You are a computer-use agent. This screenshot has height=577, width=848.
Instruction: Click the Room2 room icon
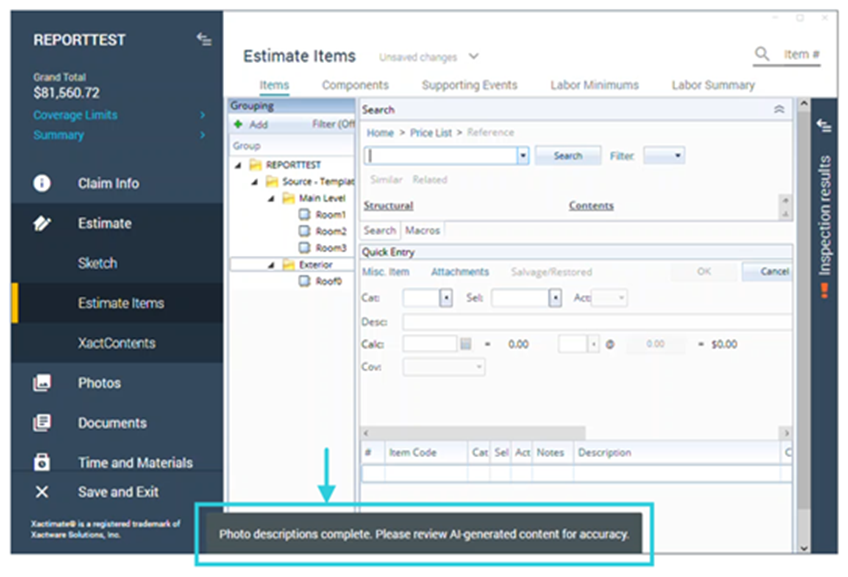[x=305, y=231]
